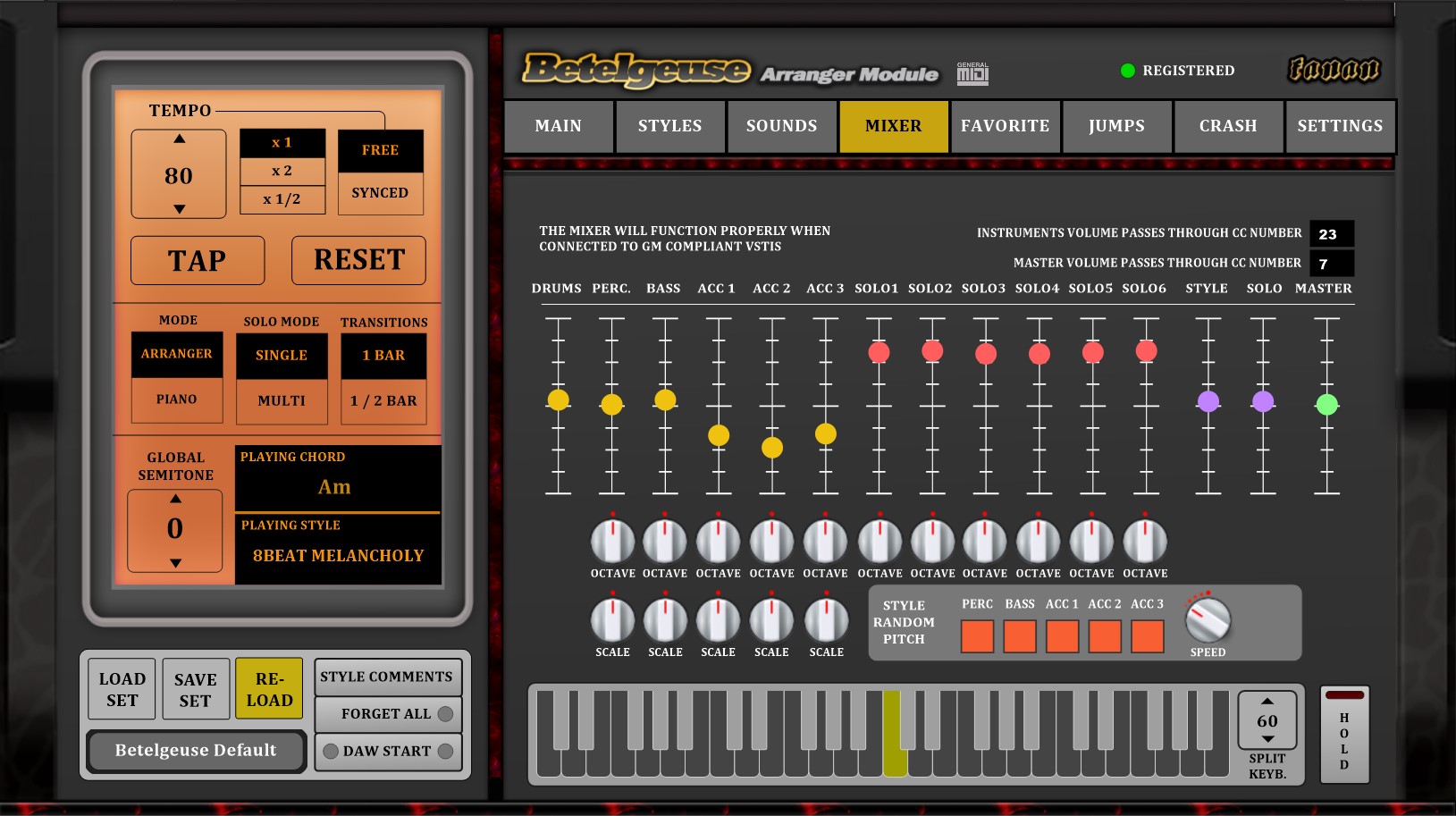Lower global semitone with the down arrow
Viewport: 1456px width, 816px height.
[x=175, y=563]
